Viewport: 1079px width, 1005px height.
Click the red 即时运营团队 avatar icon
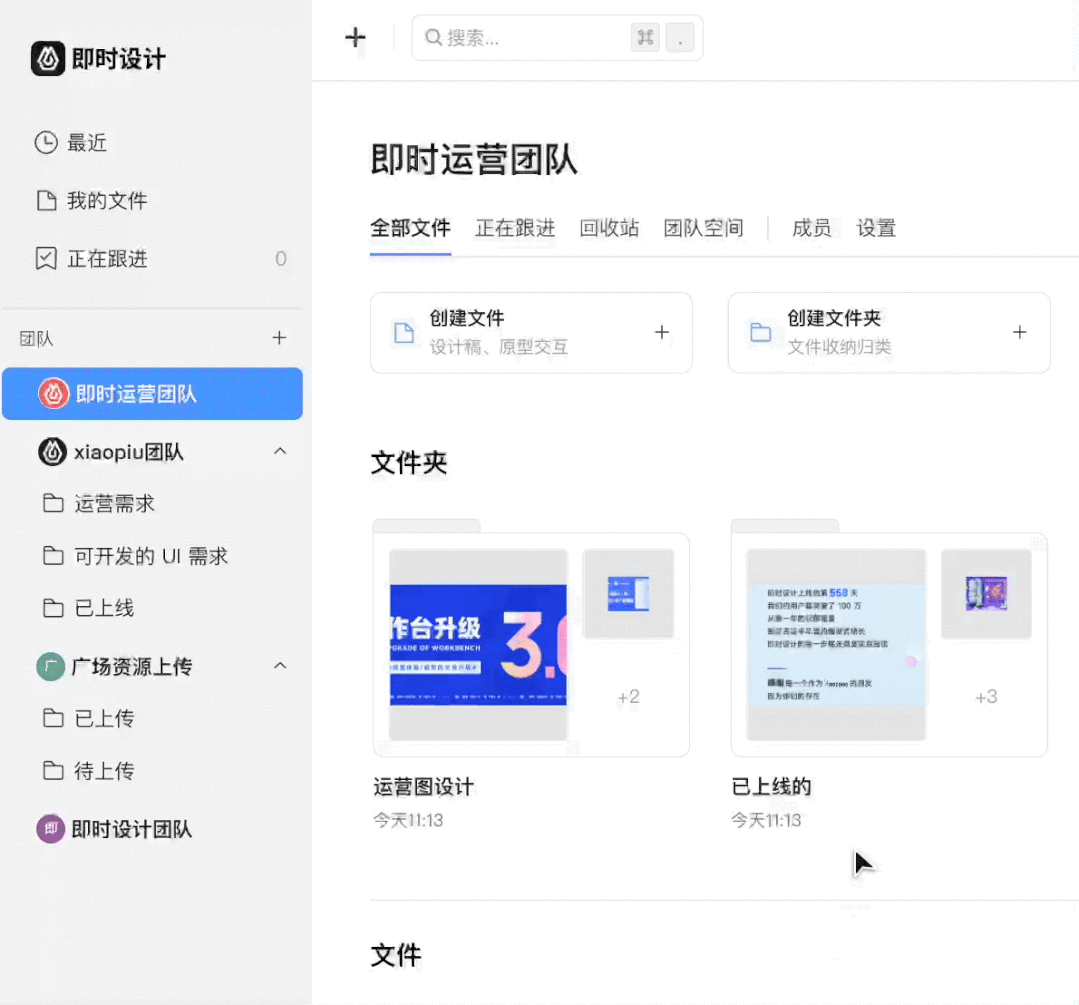click(54, 394)
